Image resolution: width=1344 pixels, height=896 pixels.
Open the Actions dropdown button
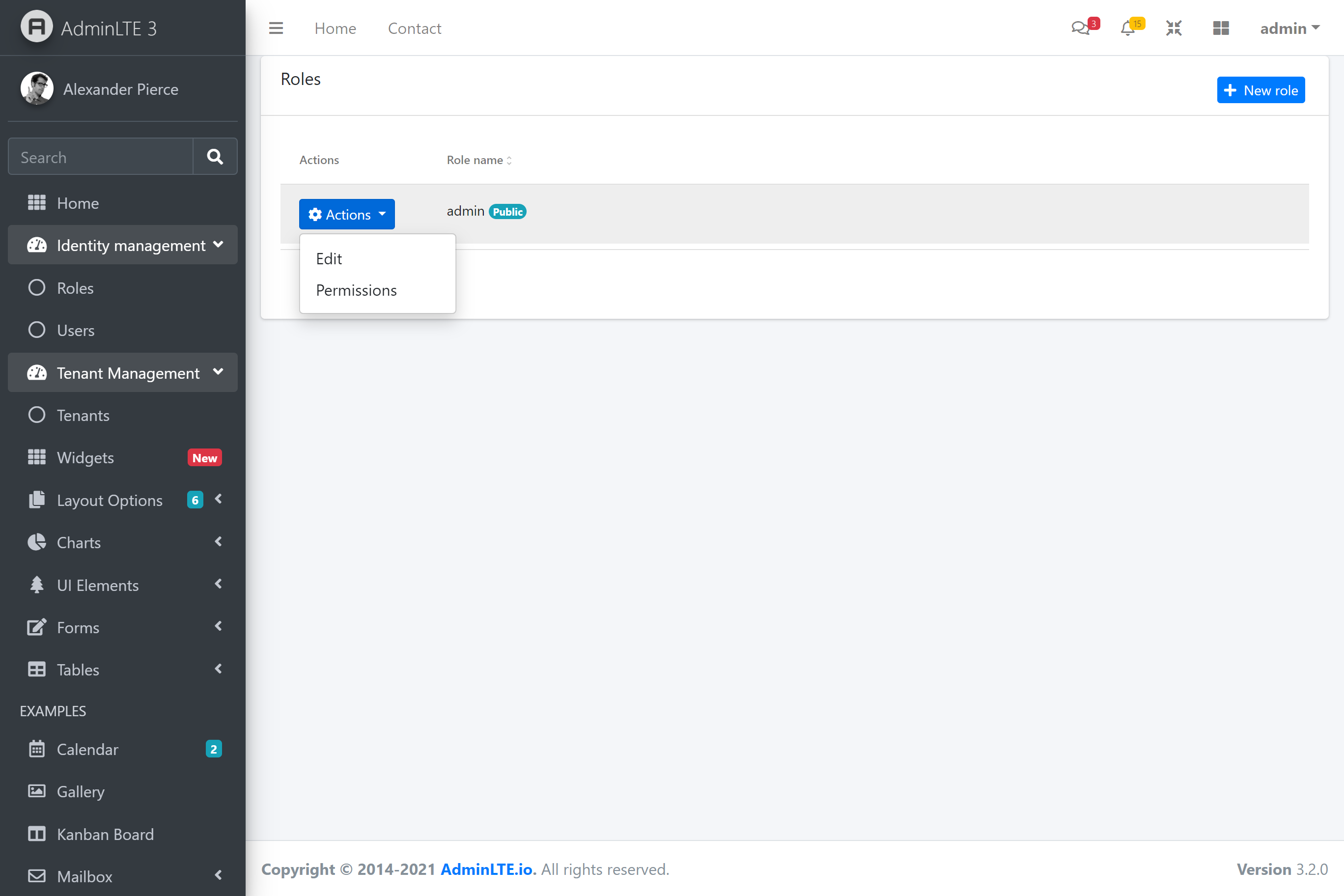coord(347,214)
